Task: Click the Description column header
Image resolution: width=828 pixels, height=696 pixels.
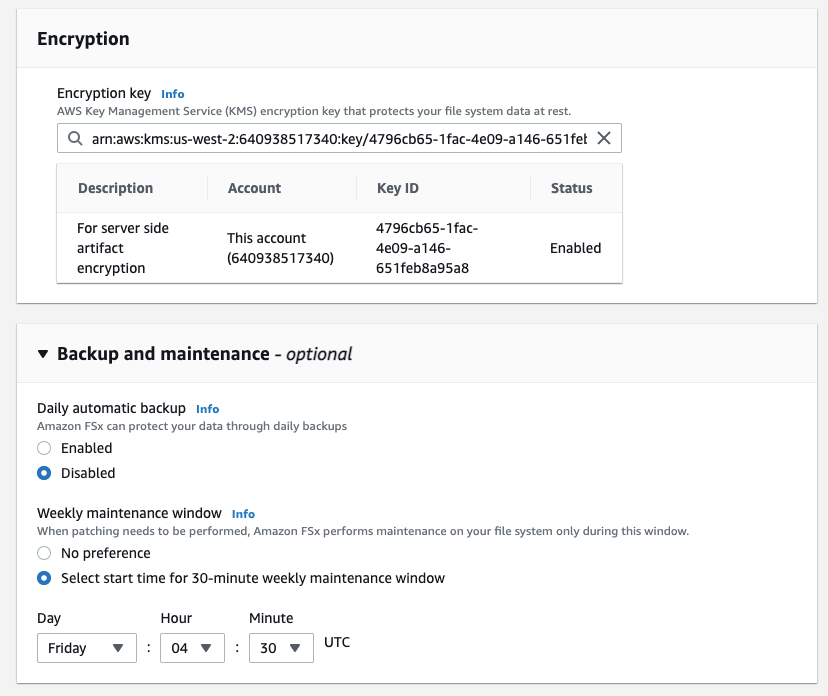Action: pyautogui.click(x=114, y=188)
